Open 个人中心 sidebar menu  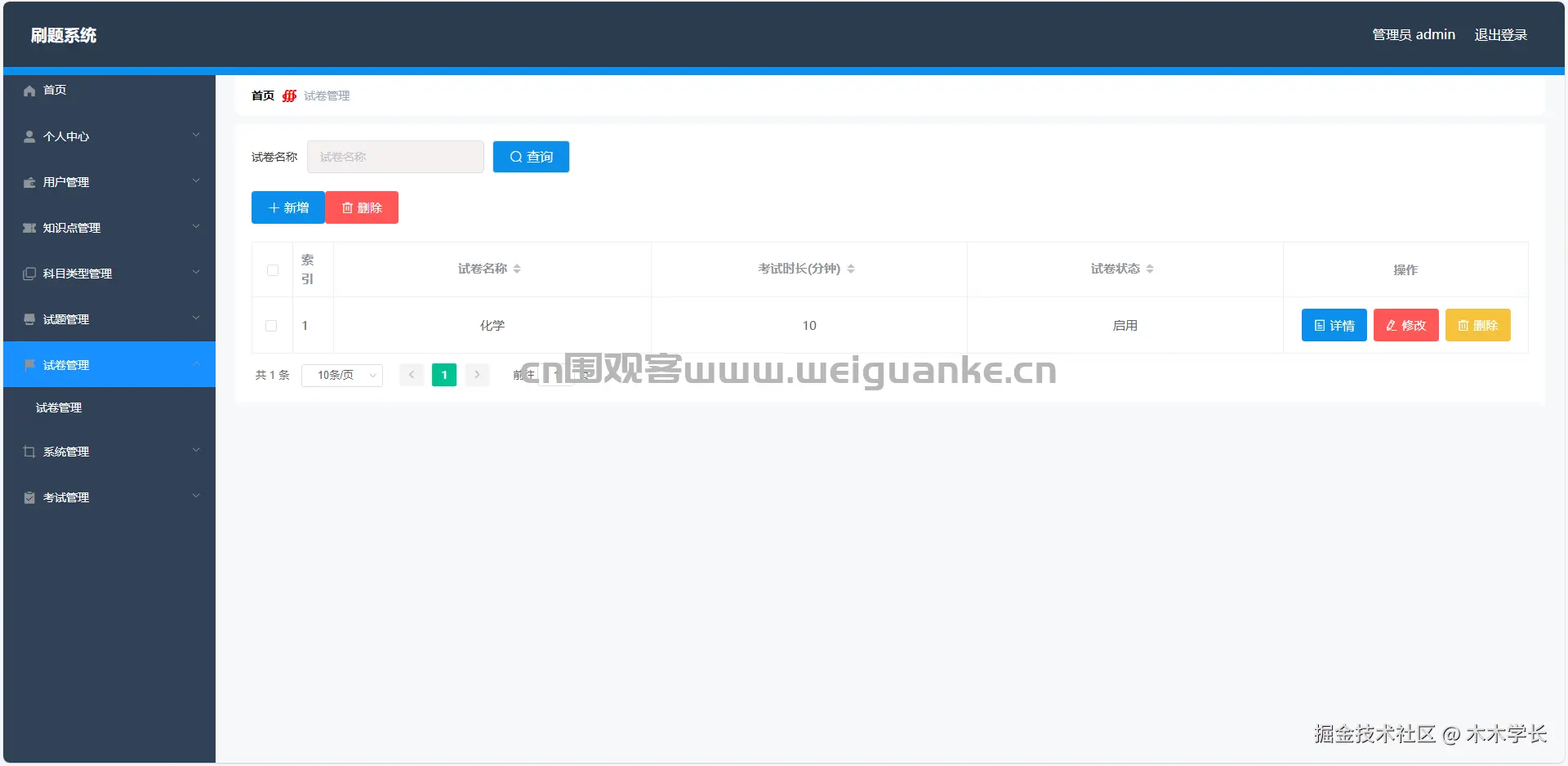pos(109,136)
